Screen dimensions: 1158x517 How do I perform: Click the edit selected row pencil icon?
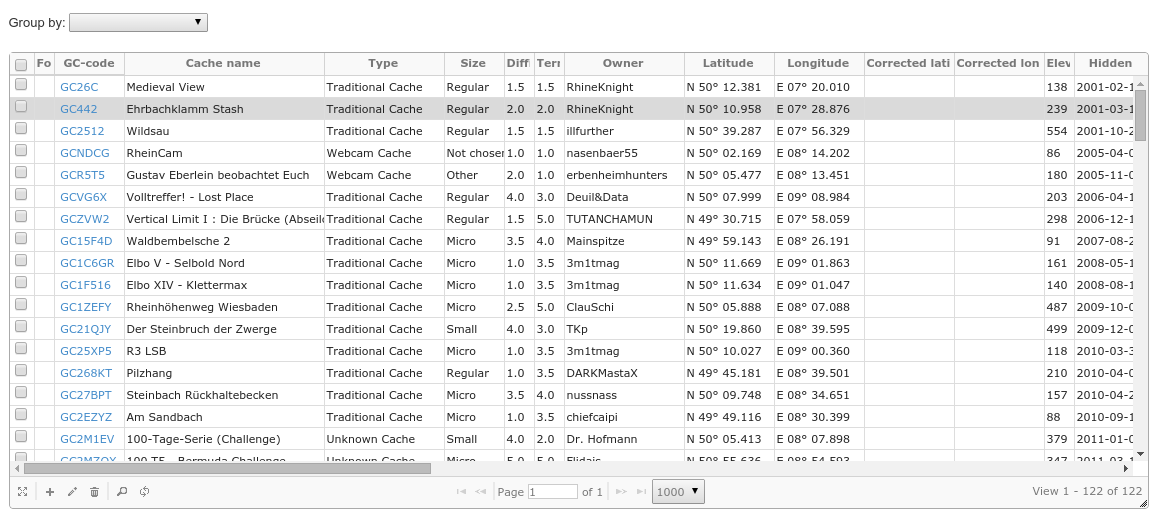click(x=72, y=492)
